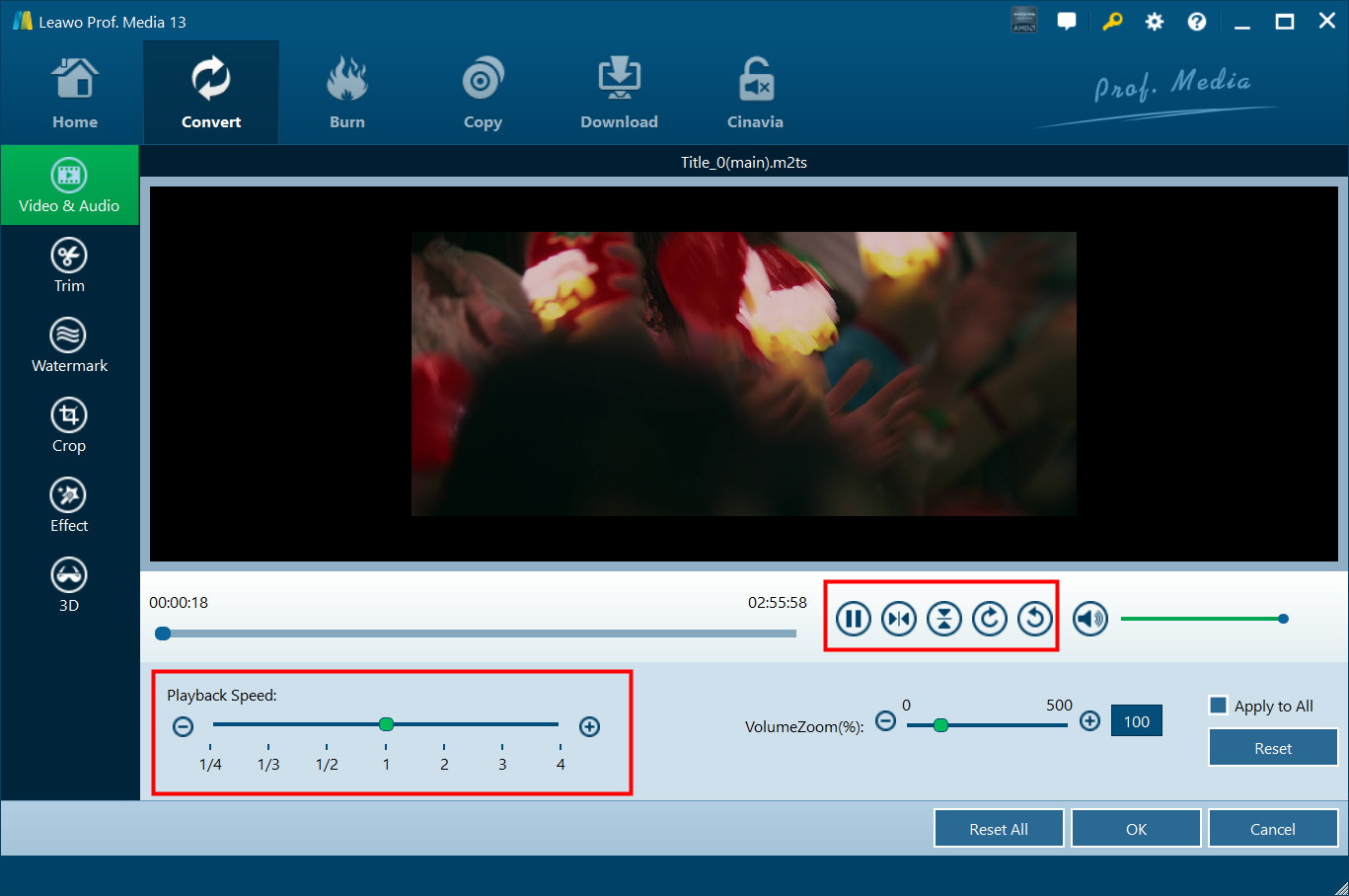Rotate video 90 degrees counterclockwise
The height and width of the screenshot is (896, 1349).
point(1035,619)
